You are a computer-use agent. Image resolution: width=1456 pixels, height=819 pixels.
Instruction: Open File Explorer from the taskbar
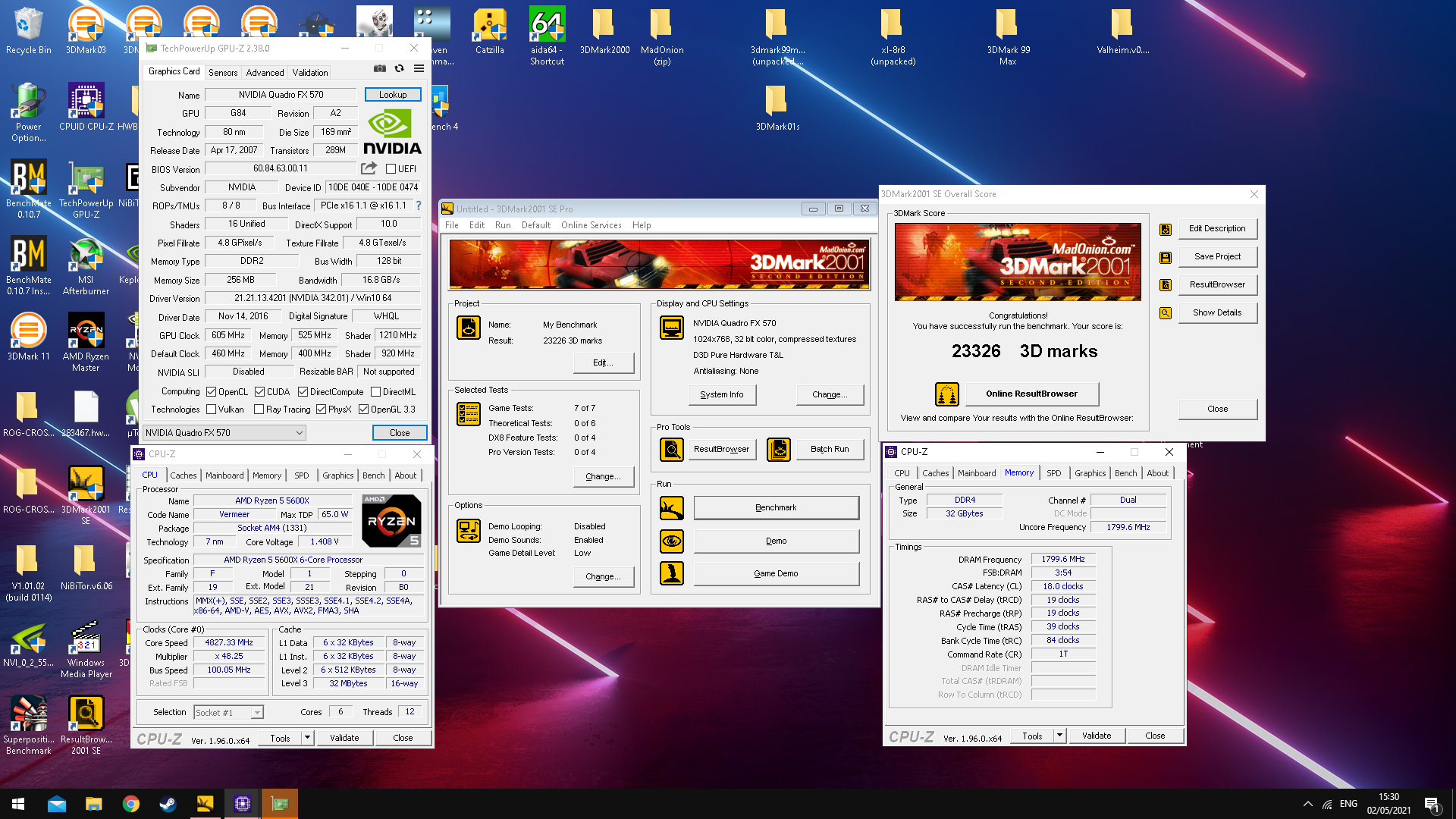(x=93, y=804)
